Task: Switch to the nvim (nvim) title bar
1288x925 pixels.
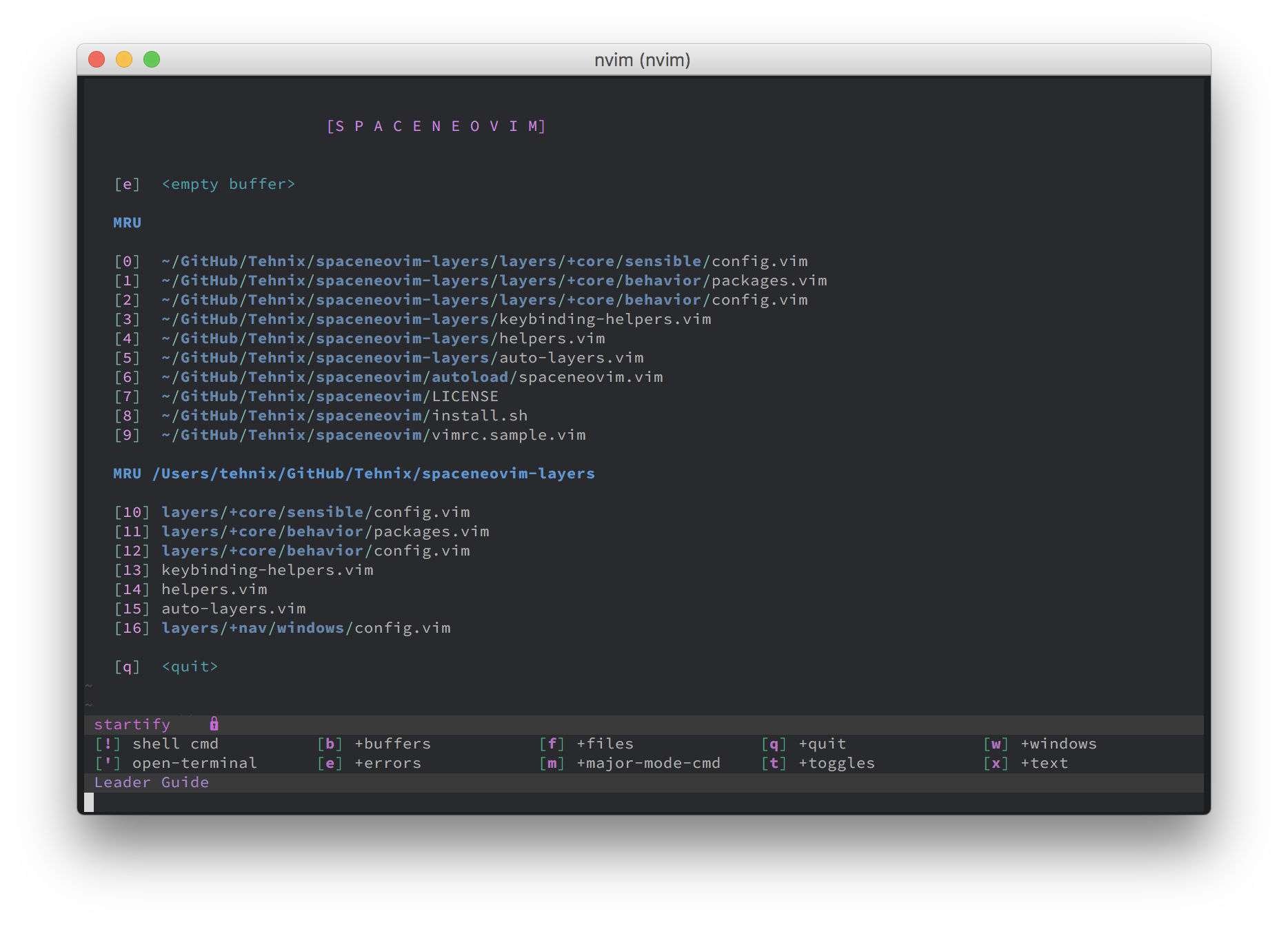Action: (643, 60)
